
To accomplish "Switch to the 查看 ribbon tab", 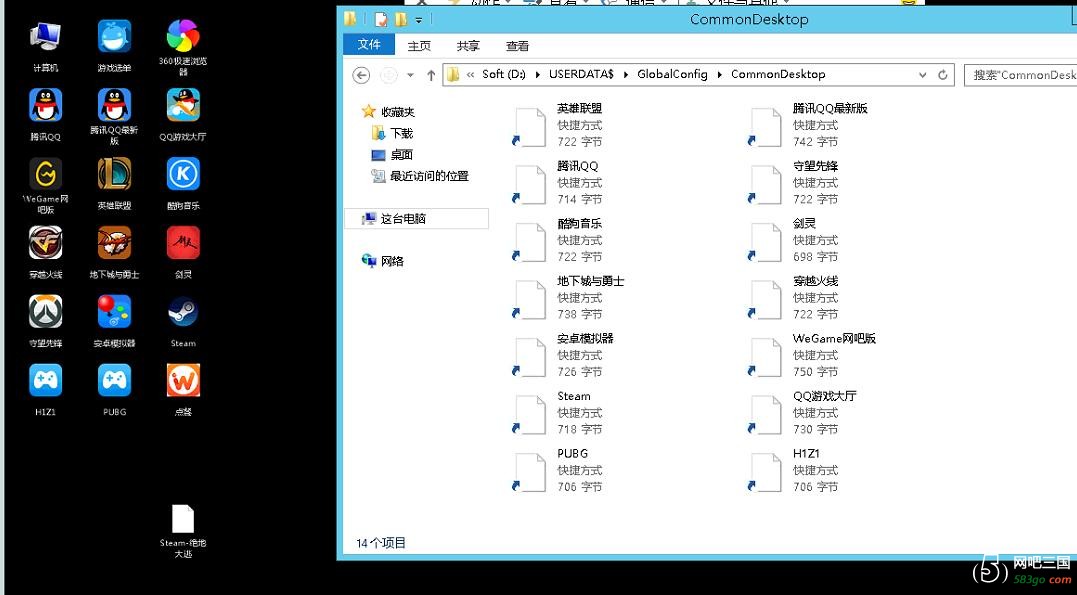I will [518, 46].
